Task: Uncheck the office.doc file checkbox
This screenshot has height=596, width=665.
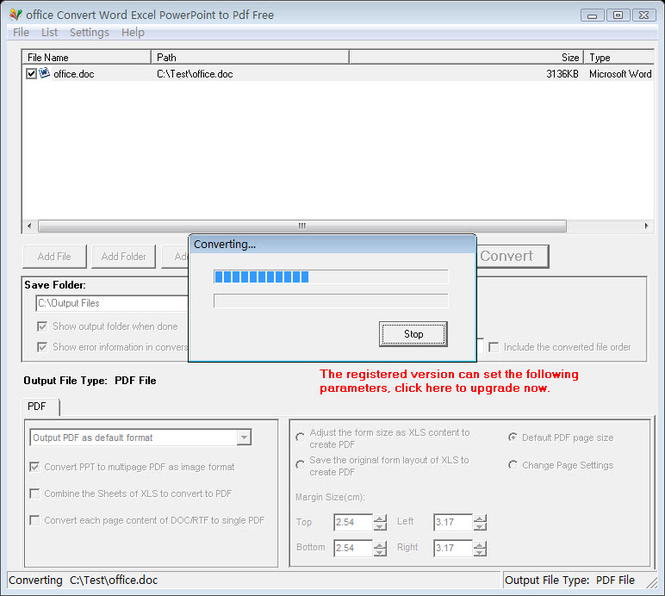Action: coord(31,74)
